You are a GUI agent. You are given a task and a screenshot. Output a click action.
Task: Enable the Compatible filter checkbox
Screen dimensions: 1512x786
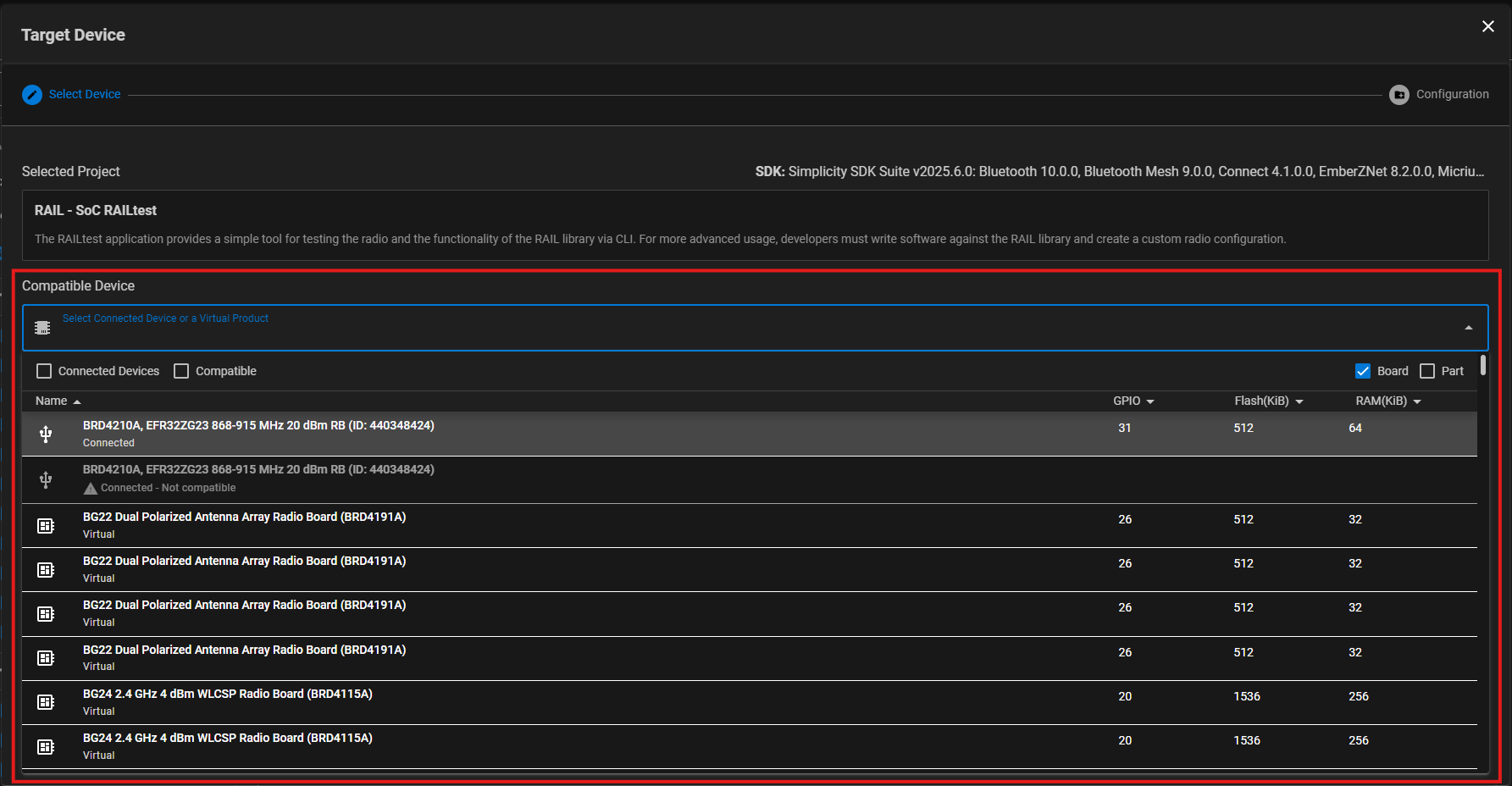click(x=180, y=371)
